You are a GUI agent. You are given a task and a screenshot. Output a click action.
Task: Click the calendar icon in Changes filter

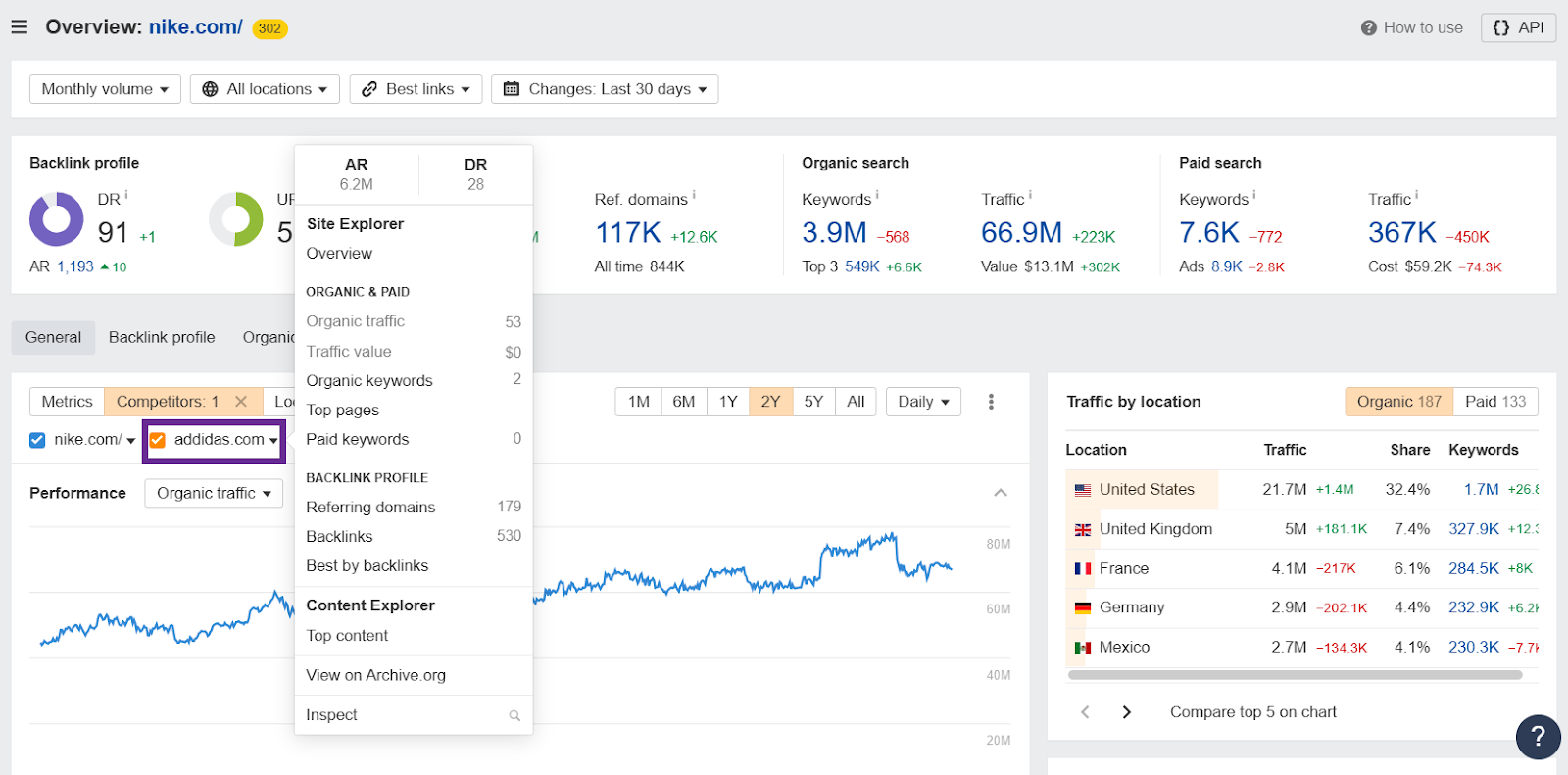(512, 89)
